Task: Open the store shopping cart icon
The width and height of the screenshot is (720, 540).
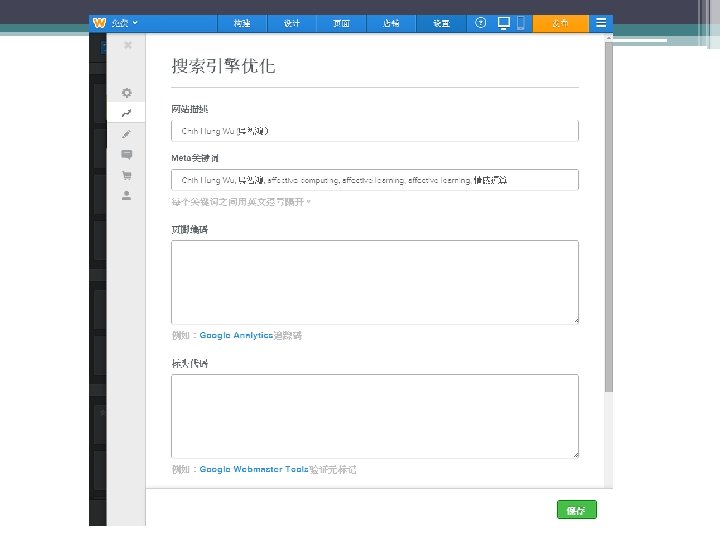Action: point(127,175)
